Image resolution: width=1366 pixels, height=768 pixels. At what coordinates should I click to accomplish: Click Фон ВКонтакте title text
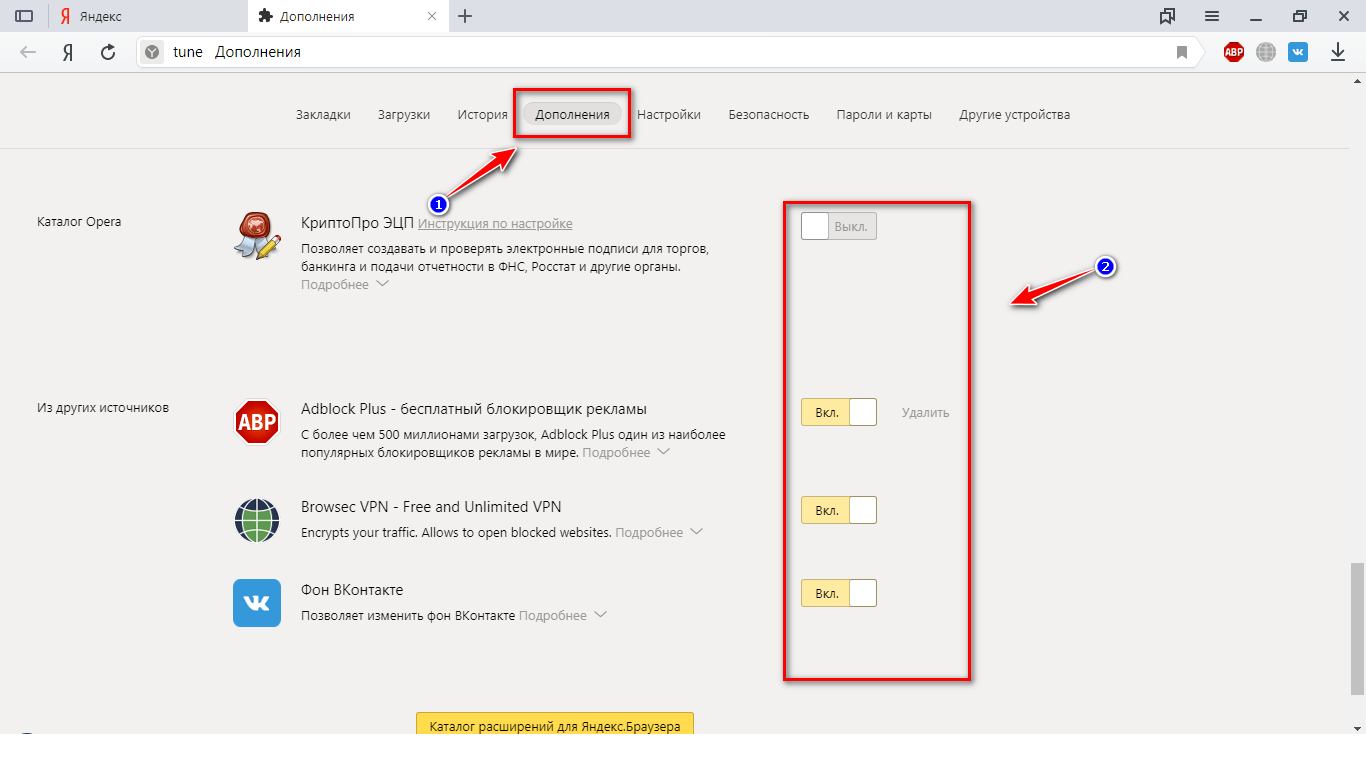pyautogui.click(x=352, y=590)
